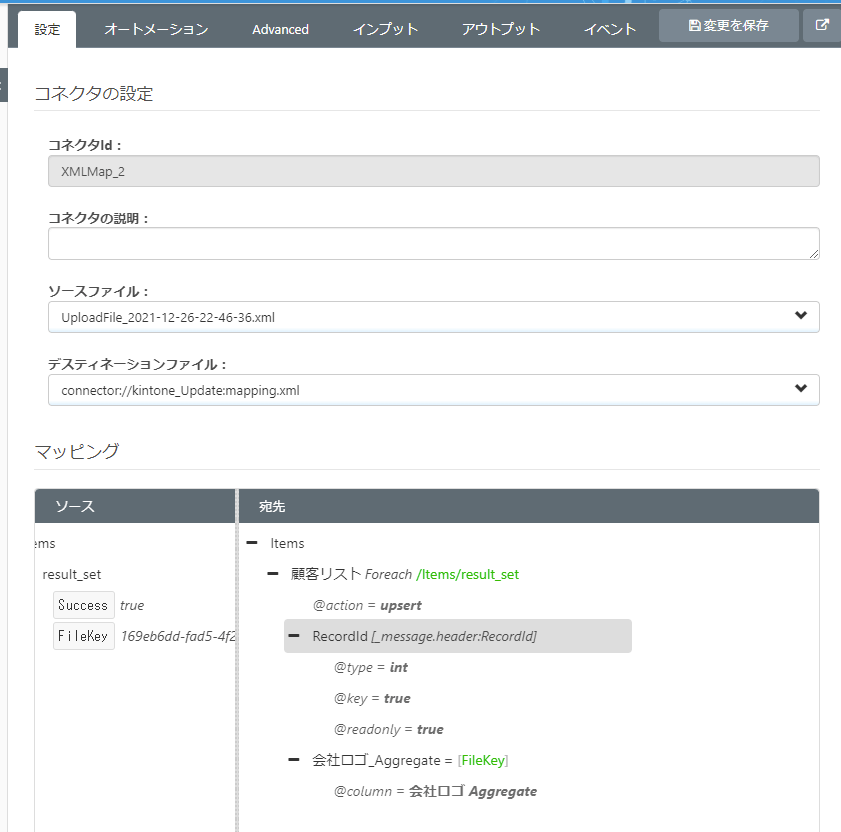Viewport: 841px width, 832px height.
Task: Switch to the オートメーション tab
Action: (x=156, y=29)
